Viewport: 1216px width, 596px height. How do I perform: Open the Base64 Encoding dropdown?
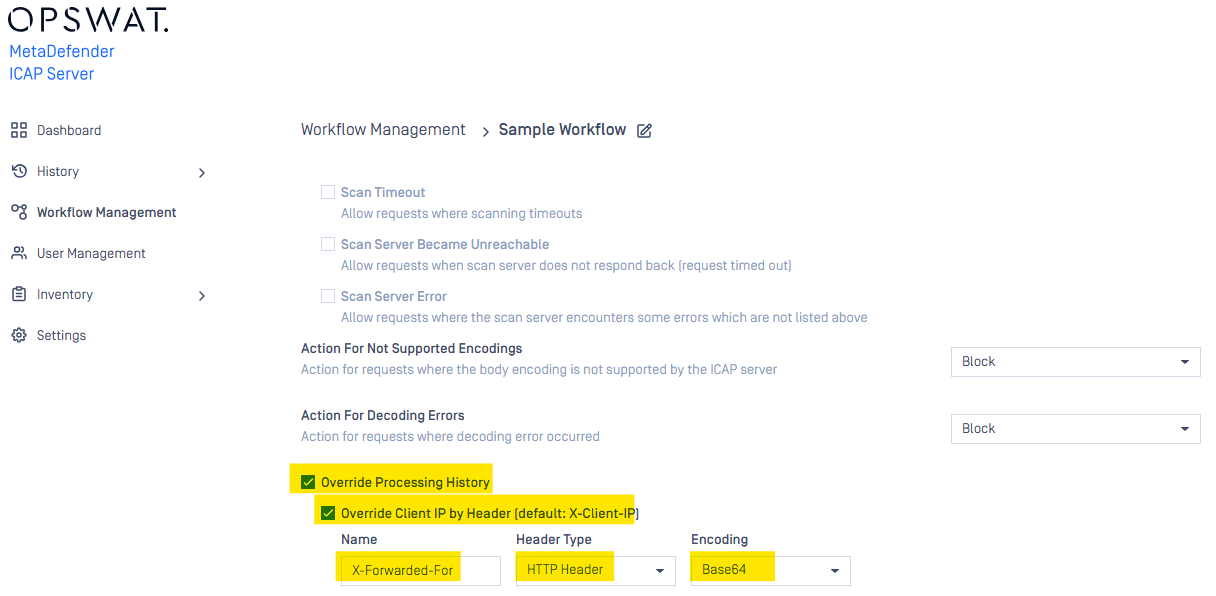[771, 570]
